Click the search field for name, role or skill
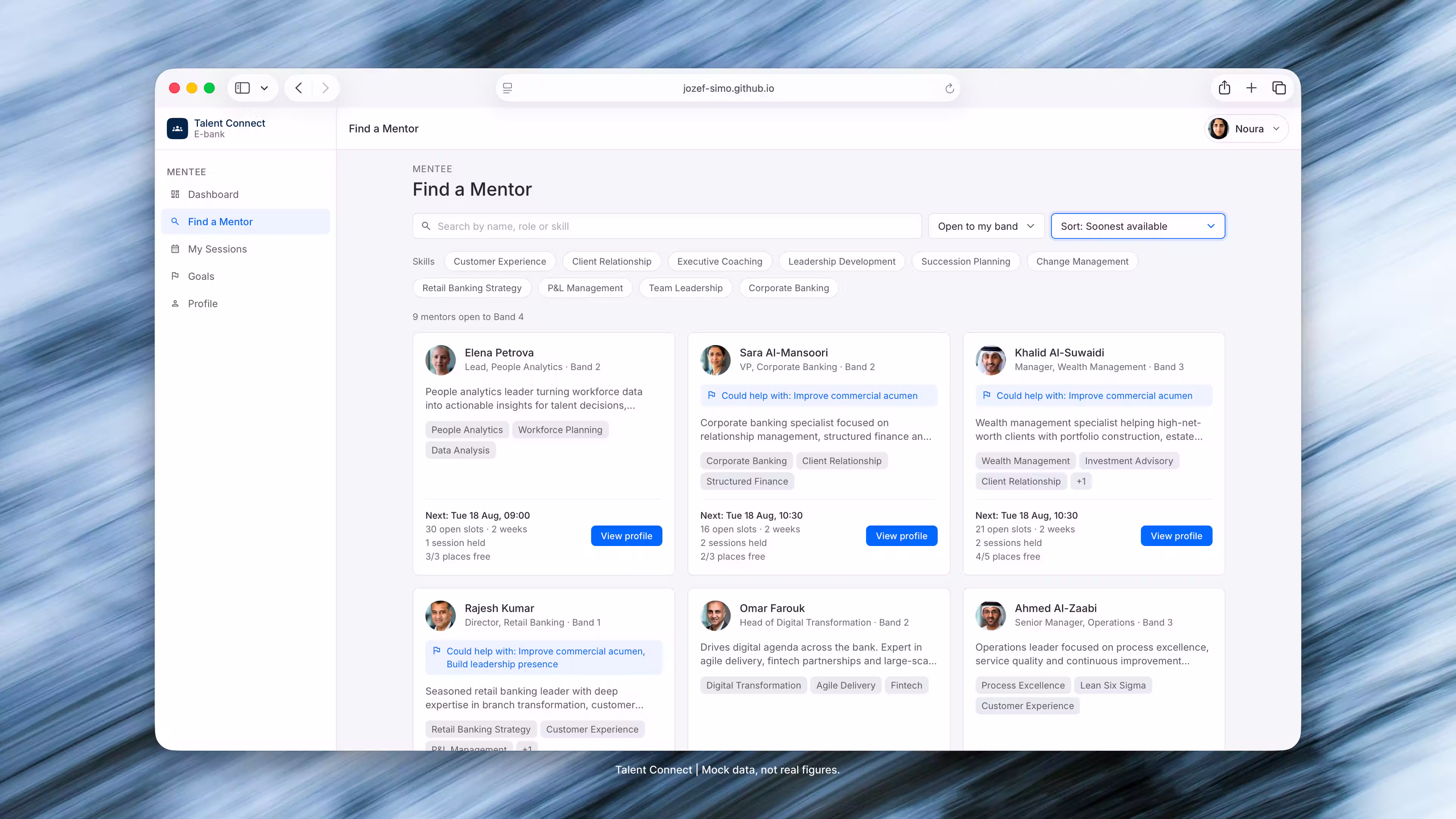Image resolution: width=1456 pixels, height=819 pixels. pos(667,226)
